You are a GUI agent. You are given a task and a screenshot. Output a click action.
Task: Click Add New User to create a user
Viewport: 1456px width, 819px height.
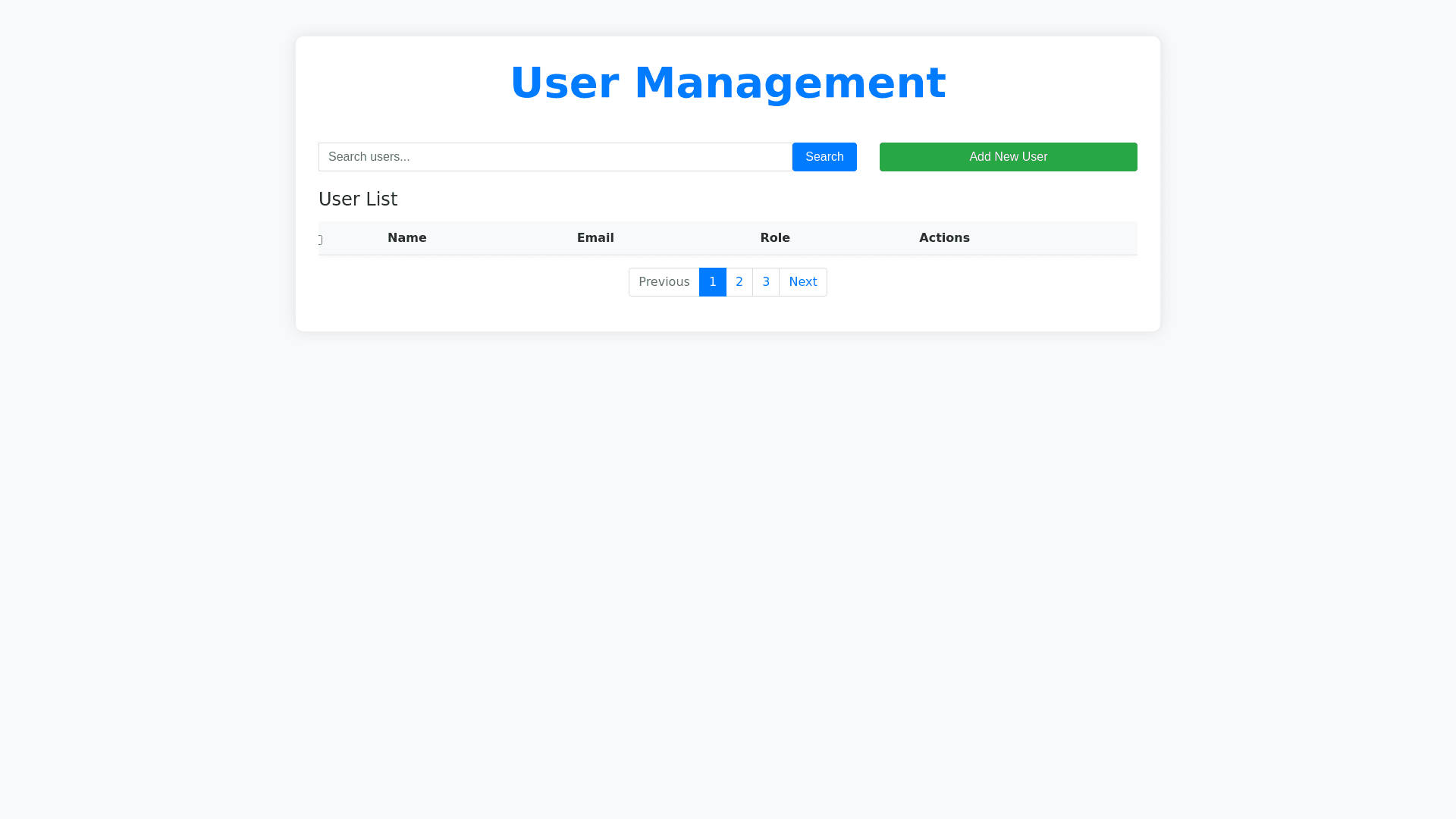1008,157
